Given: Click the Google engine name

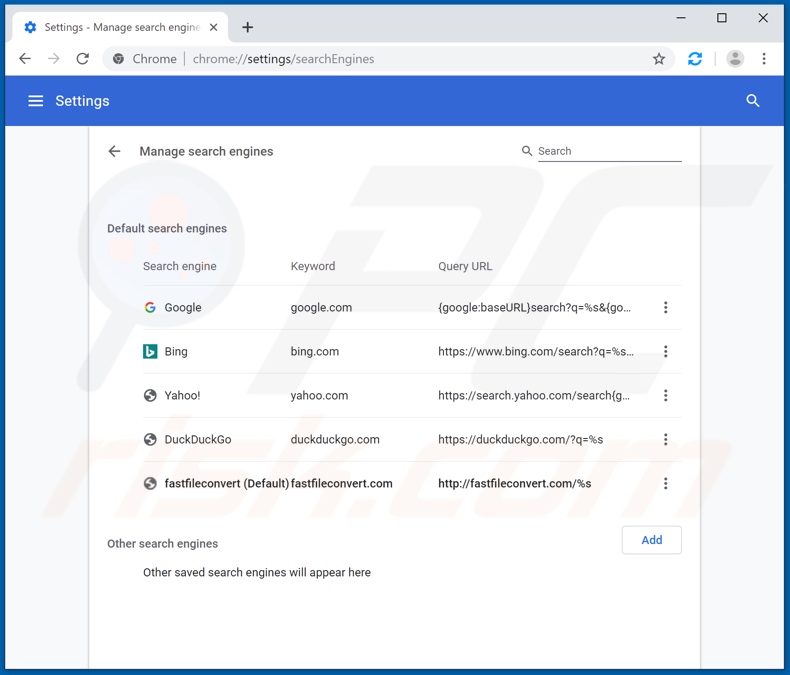Looking at the screenshot, I should 182,307.
